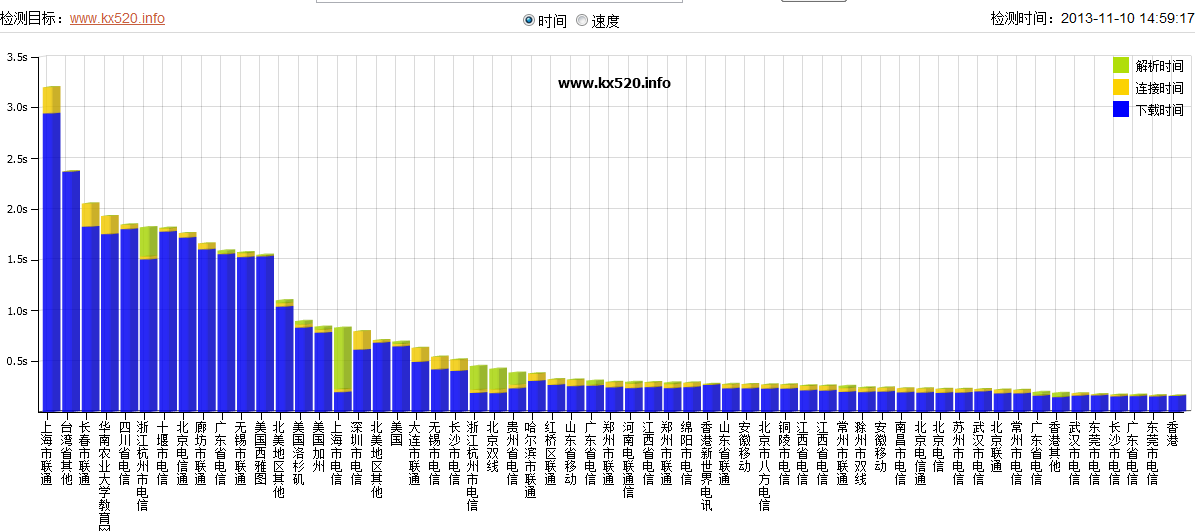Image resolution: width=1195 pixels, height=531 pixels.
Task: Click the tallest bar for 上海市联通
Action: (x=51, y=260)
